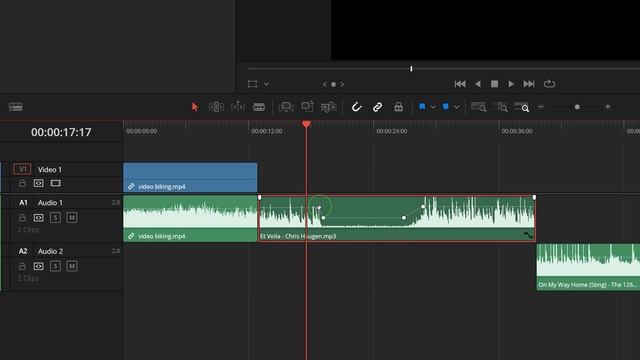Add a blue marker to timeline
Screen dimensions: 640x360
446,107
